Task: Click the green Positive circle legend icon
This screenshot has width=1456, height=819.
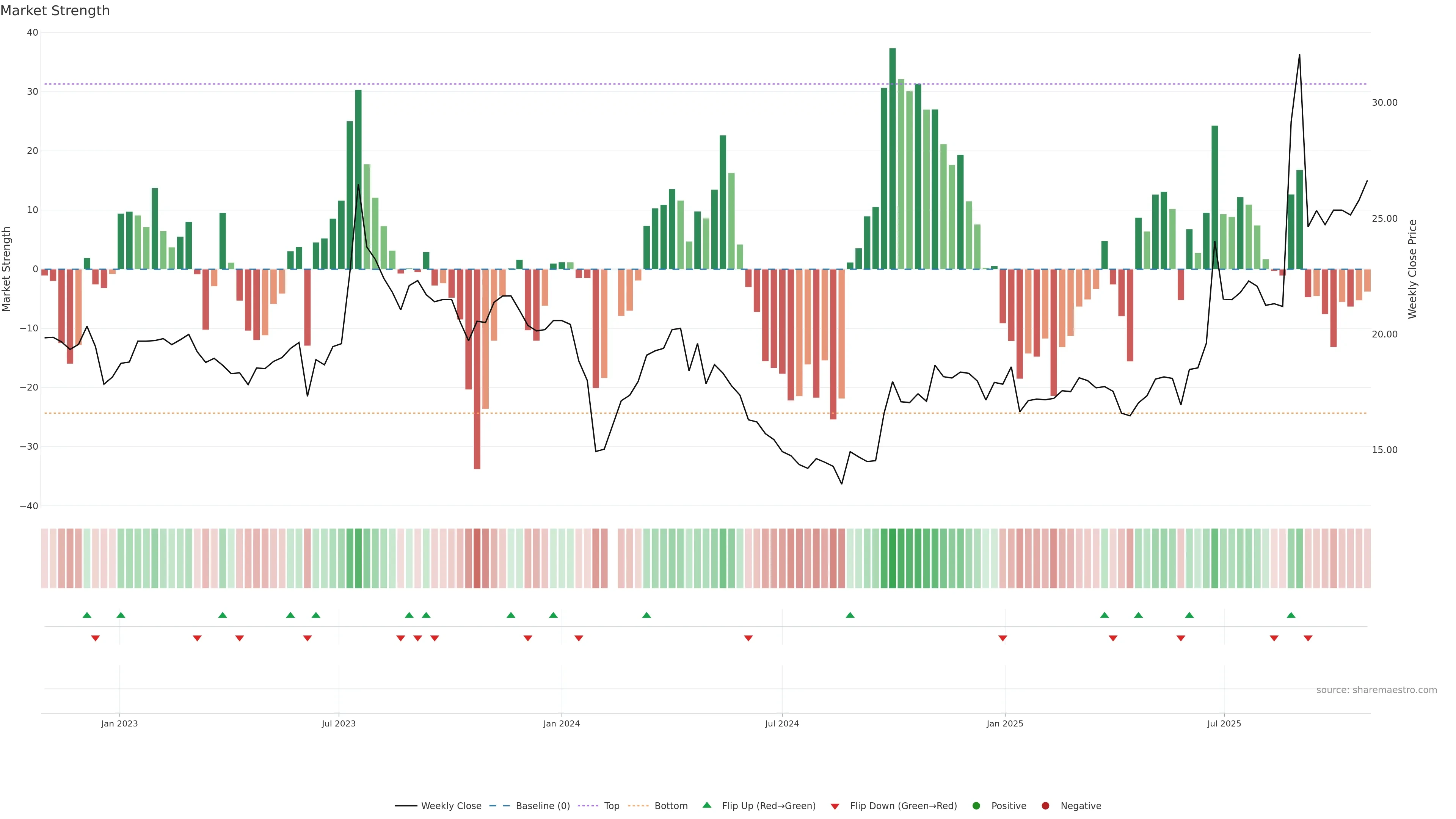Action: 976,806
